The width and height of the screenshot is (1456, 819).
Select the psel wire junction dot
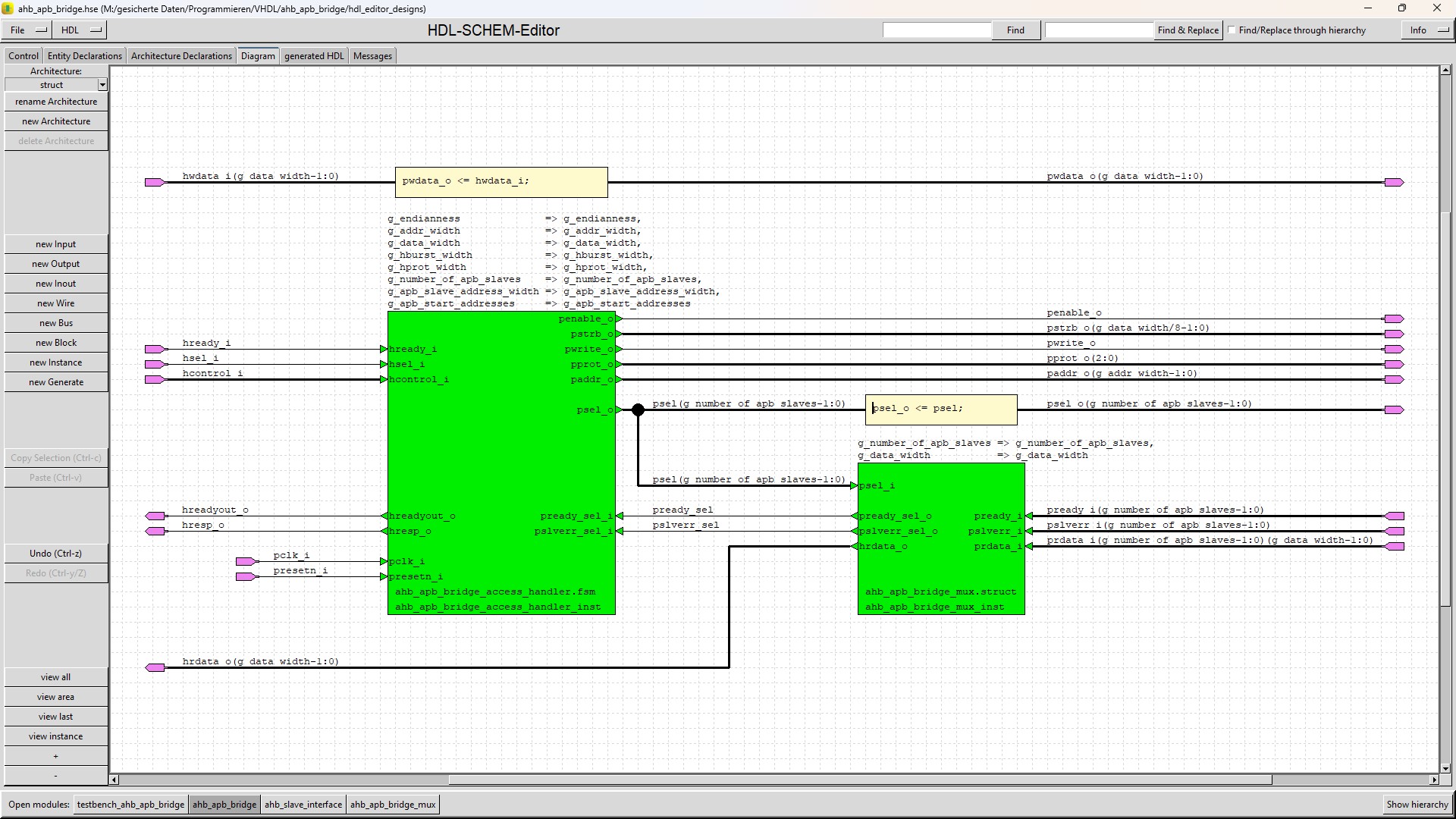point(638,410)
